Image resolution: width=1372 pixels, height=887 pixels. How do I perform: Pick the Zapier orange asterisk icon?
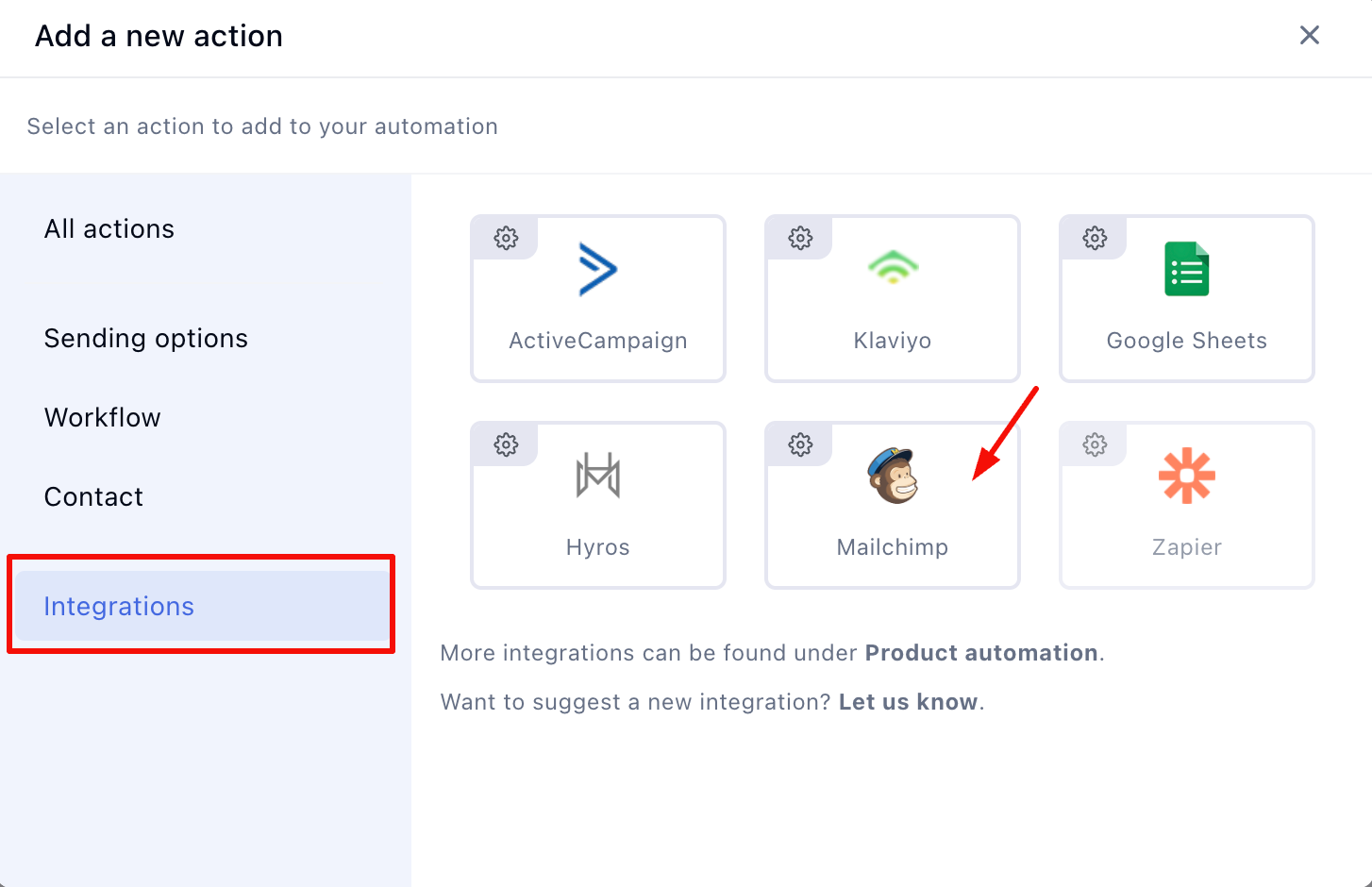click(1186, 475)
